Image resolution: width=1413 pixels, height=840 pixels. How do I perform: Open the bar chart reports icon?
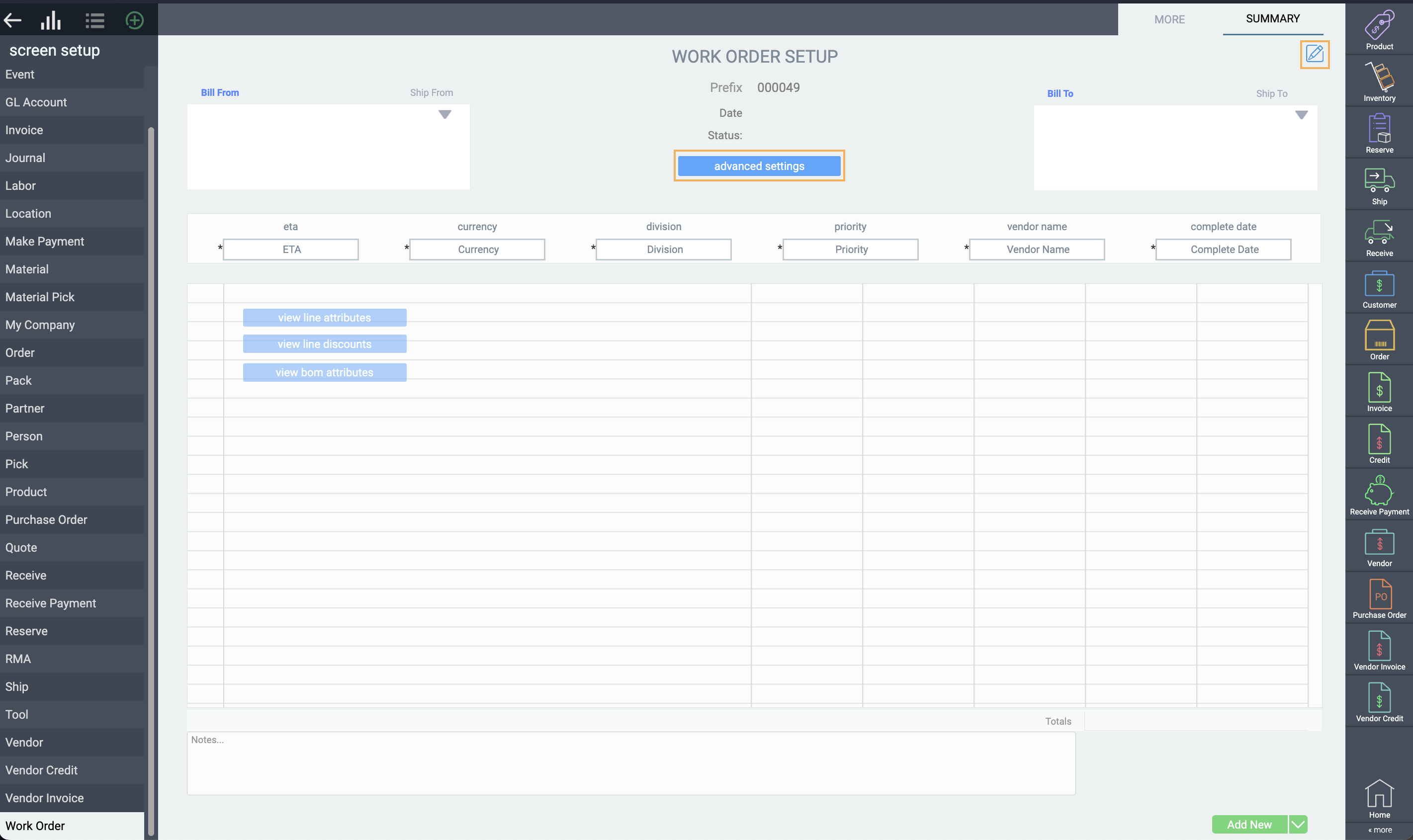[x=51, y=20]
